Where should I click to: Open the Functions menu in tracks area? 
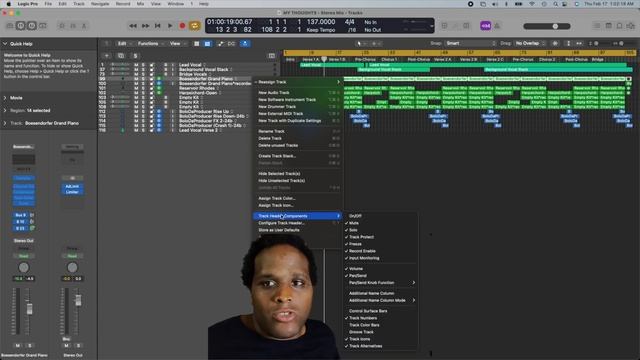tap(150, 44)
